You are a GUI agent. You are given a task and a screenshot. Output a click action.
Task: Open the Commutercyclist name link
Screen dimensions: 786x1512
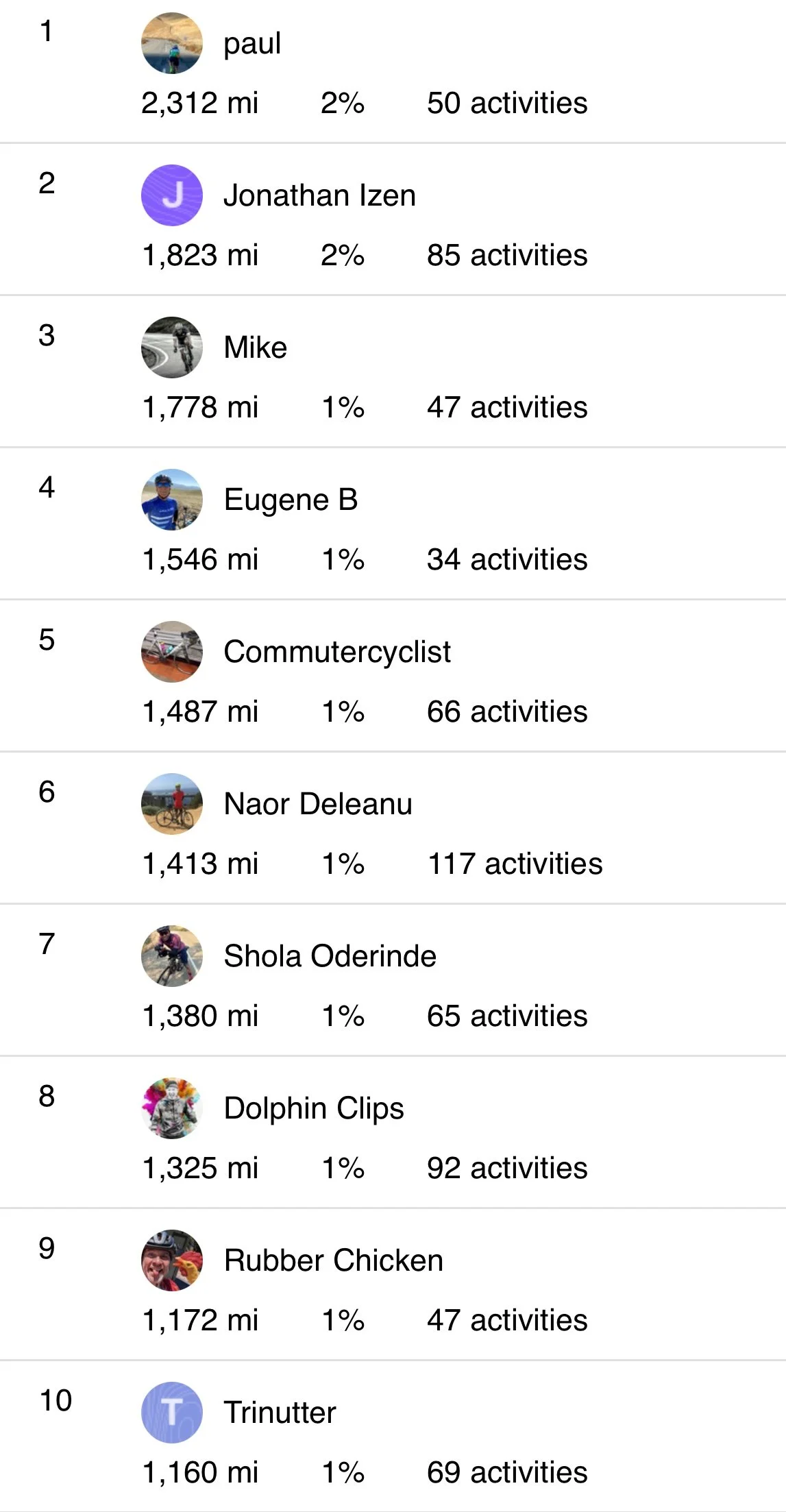coord(337,652)
